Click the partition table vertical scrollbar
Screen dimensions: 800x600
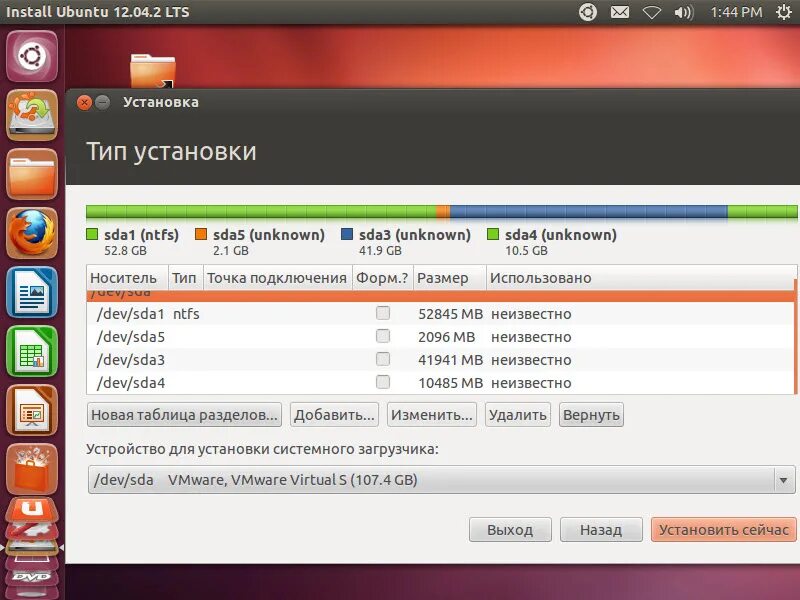(x=795, y=337)
